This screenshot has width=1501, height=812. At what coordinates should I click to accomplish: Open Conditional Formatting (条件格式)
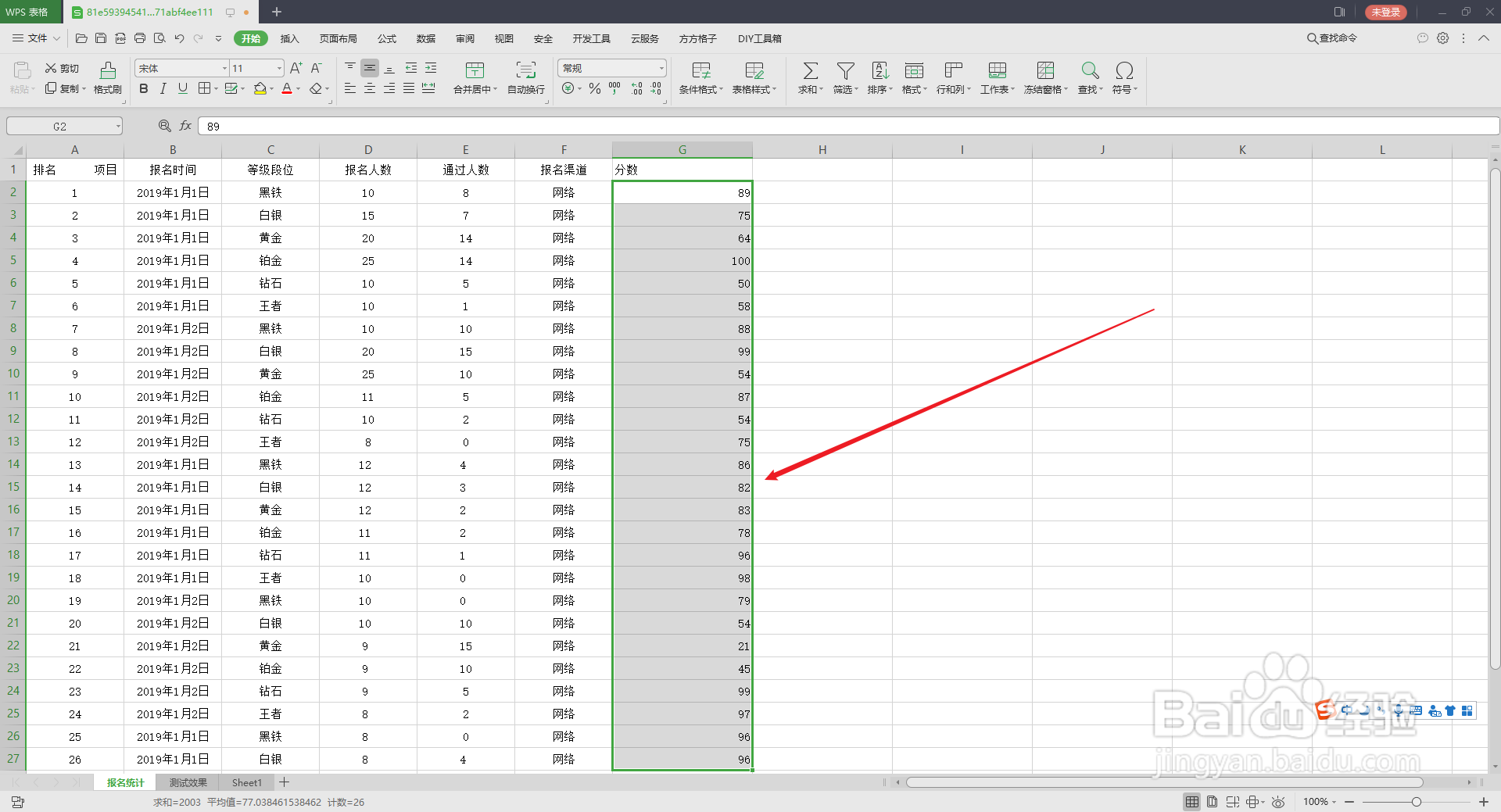700,78
